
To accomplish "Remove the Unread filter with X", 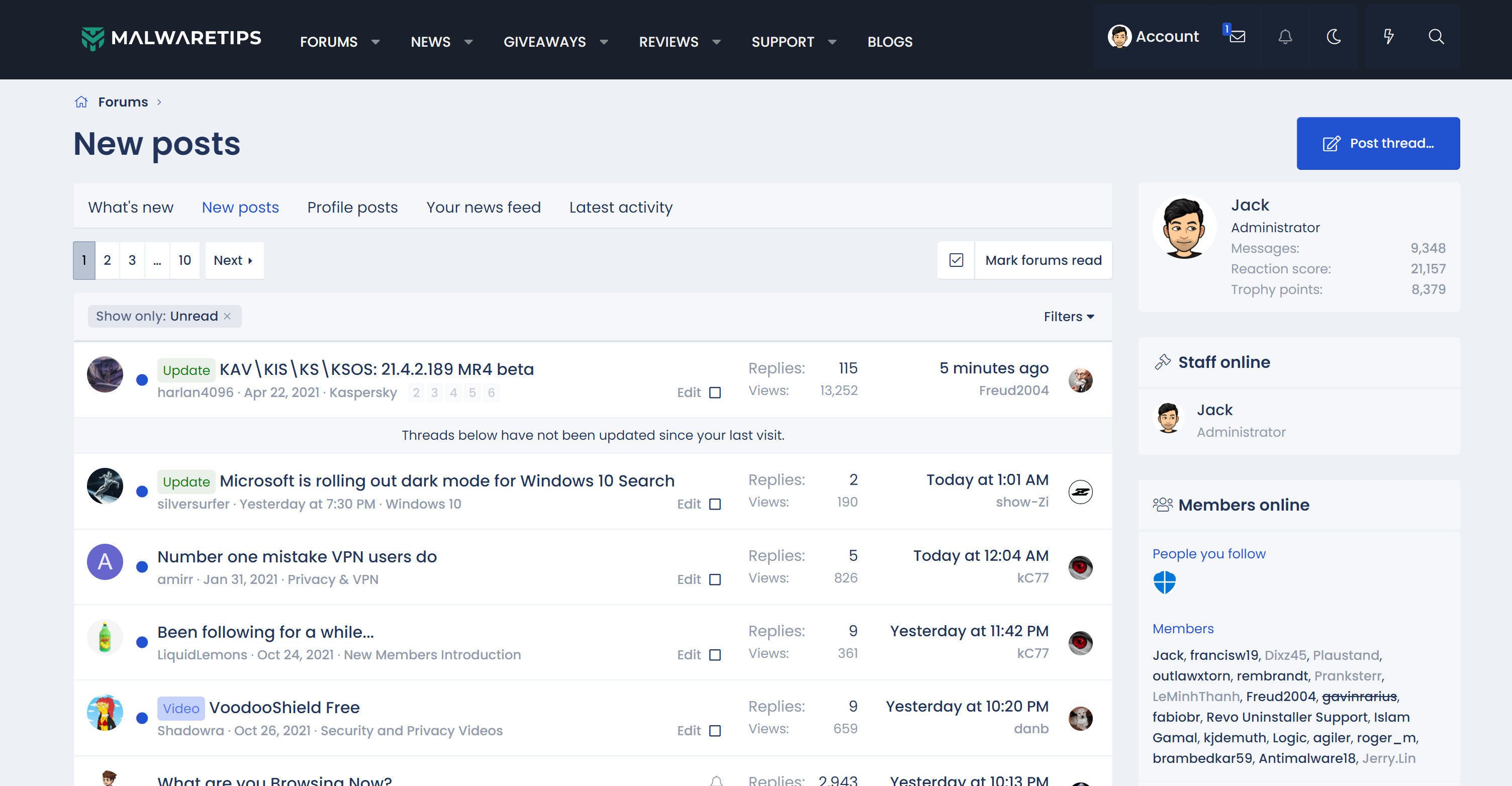I will pyautogui.click(x=227, y=316).
